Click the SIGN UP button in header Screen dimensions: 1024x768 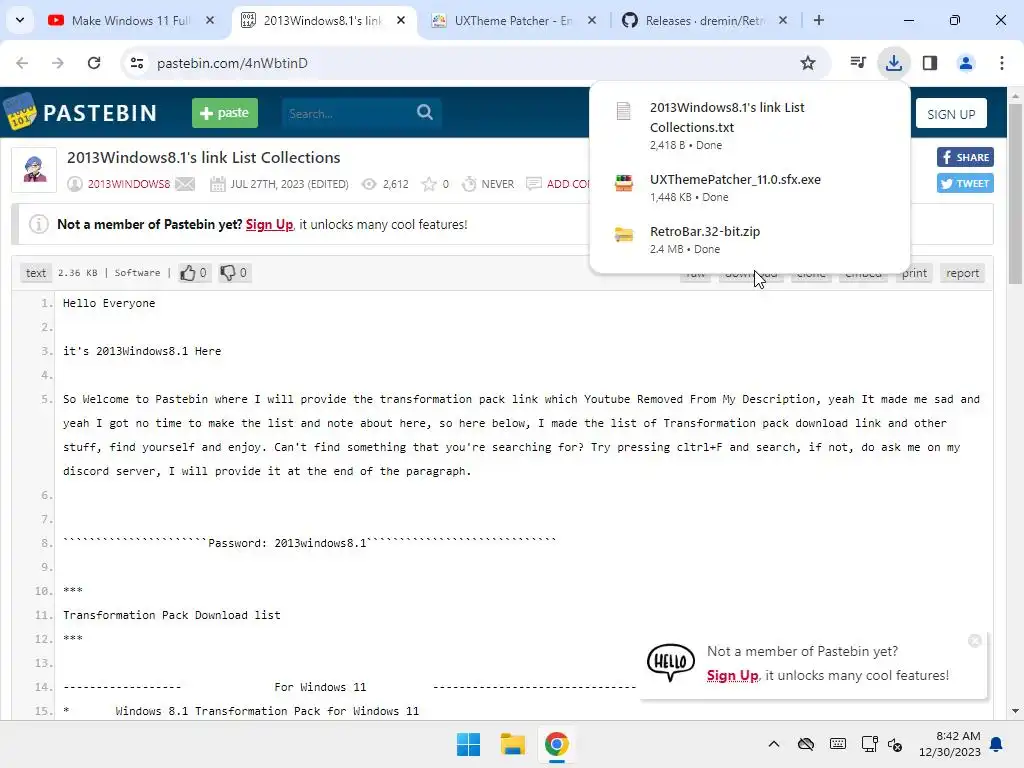click(951, 114)
